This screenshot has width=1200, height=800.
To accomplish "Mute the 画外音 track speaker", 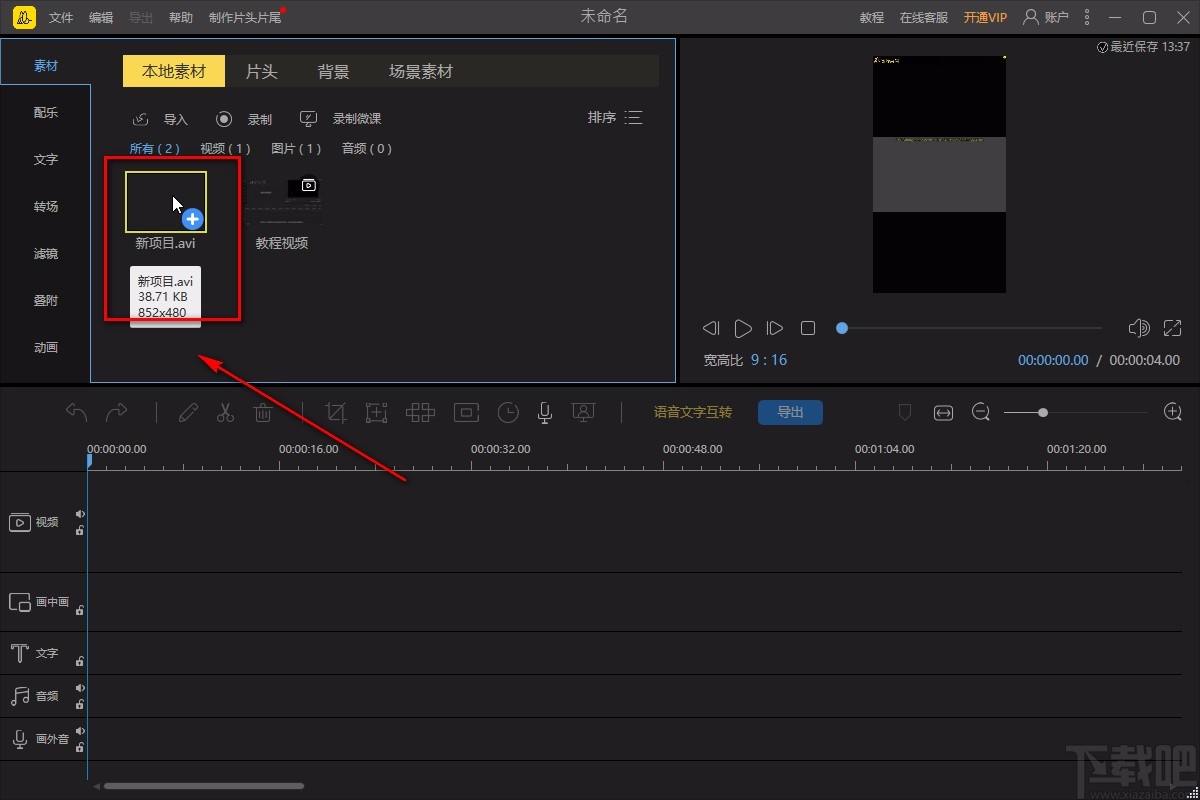I will (80, 731).
